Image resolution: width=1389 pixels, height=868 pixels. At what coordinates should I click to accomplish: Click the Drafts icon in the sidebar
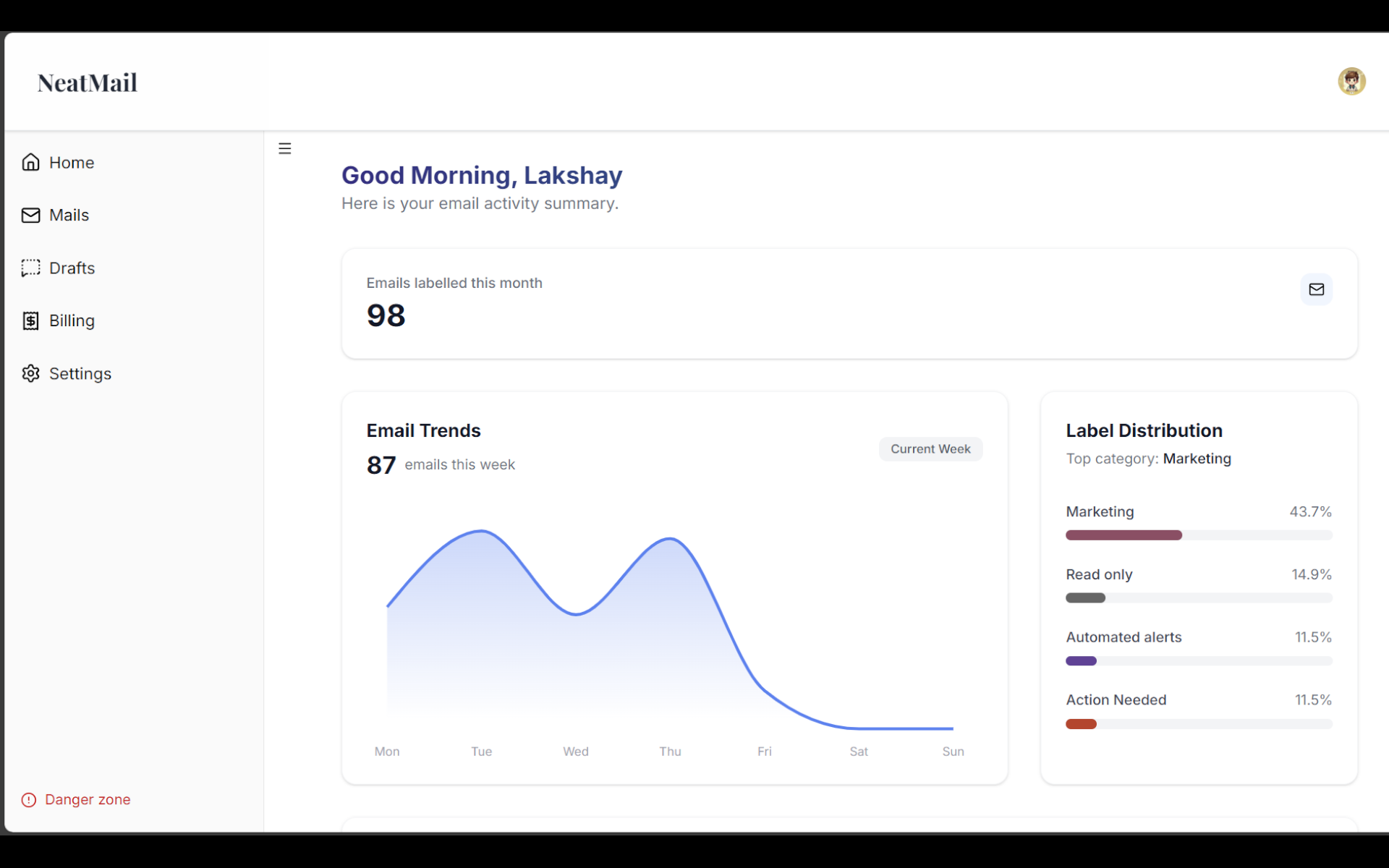(x=30, y=268)
